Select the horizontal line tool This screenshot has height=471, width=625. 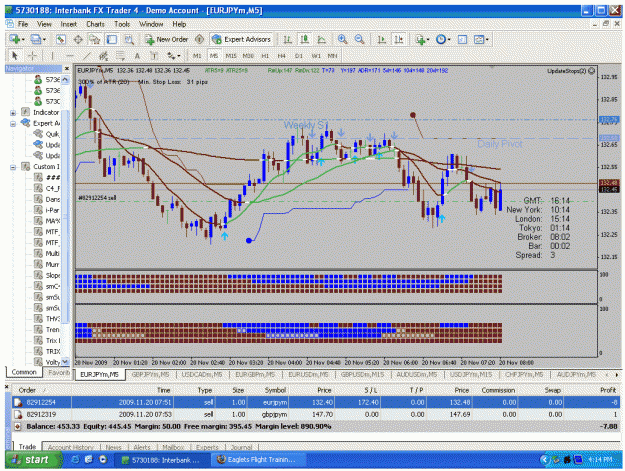pyautogui.click(x=69, y=55)
